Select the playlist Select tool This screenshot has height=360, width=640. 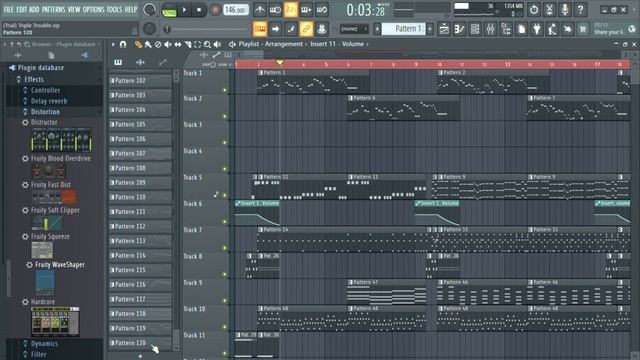pos(198,44)
